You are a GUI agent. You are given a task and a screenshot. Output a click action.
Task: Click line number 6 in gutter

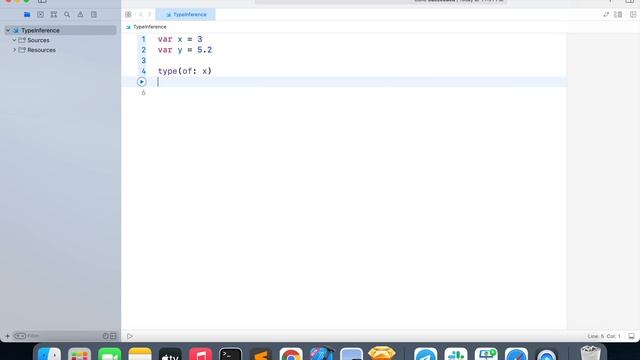(x=143, y=93)
